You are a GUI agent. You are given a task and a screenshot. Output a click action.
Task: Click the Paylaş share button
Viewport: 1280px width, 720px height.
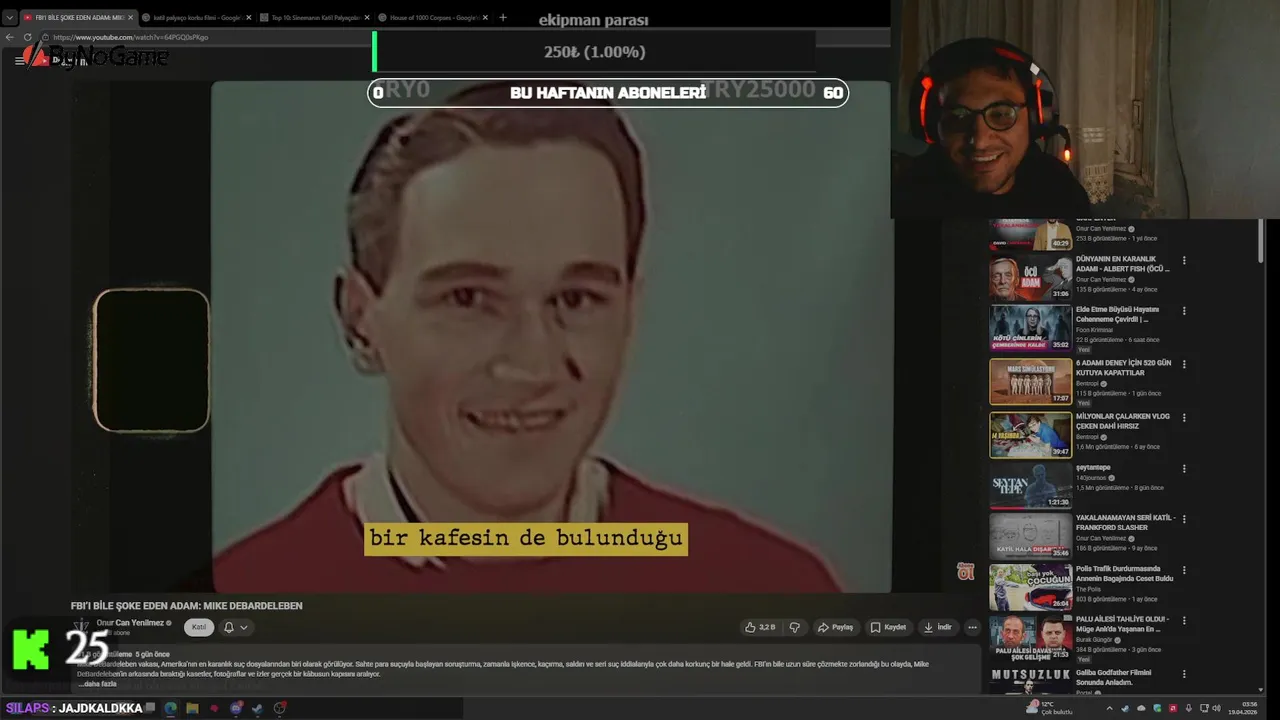coord(835,627)
